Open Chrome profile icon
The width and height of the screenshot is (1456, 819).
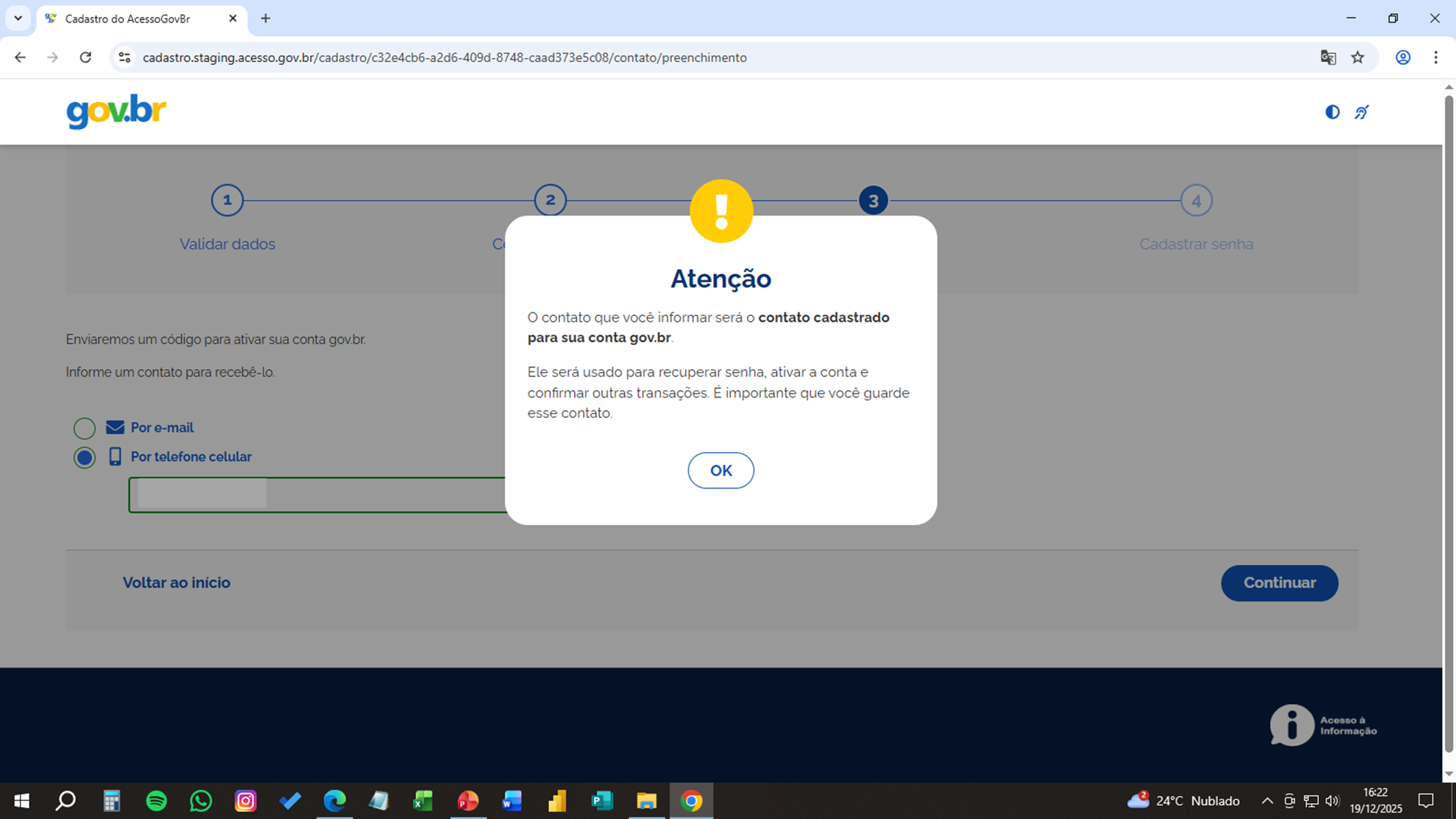pos(1402,58)
